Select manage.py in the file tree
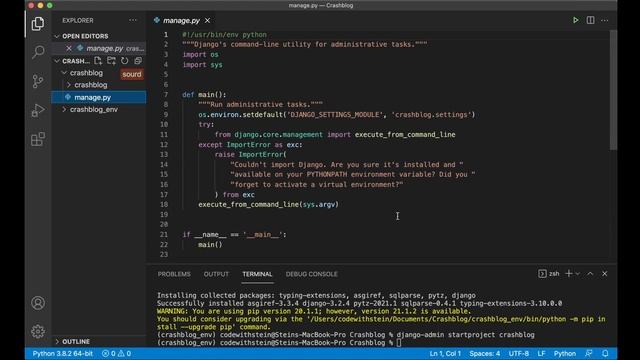 pyautogui.click(x=99, y=97)
